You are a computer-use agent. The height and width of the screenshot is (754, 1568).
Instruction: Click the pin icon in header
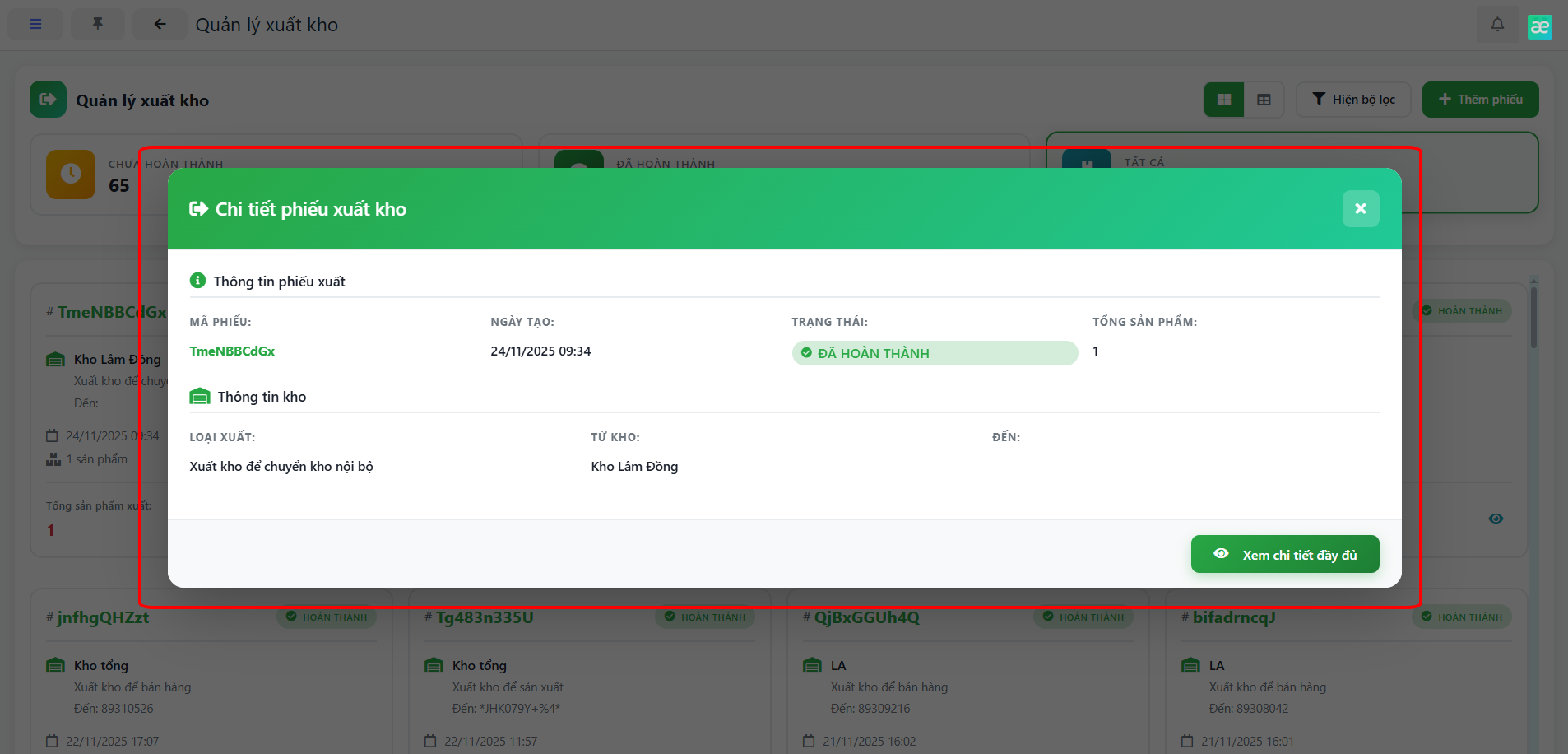[98, 25]
